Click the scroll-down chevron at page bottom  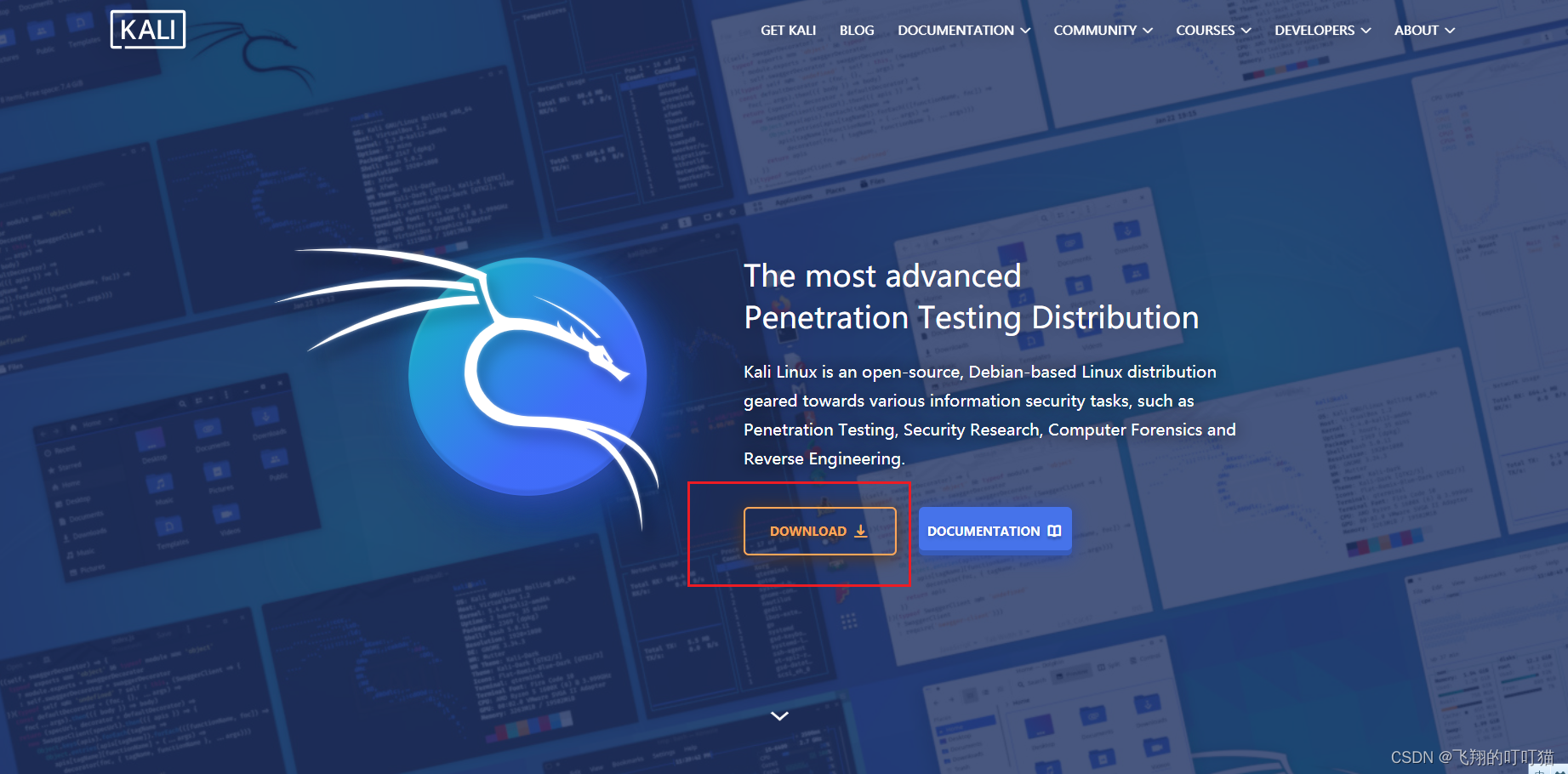click(x=779, y=716)
